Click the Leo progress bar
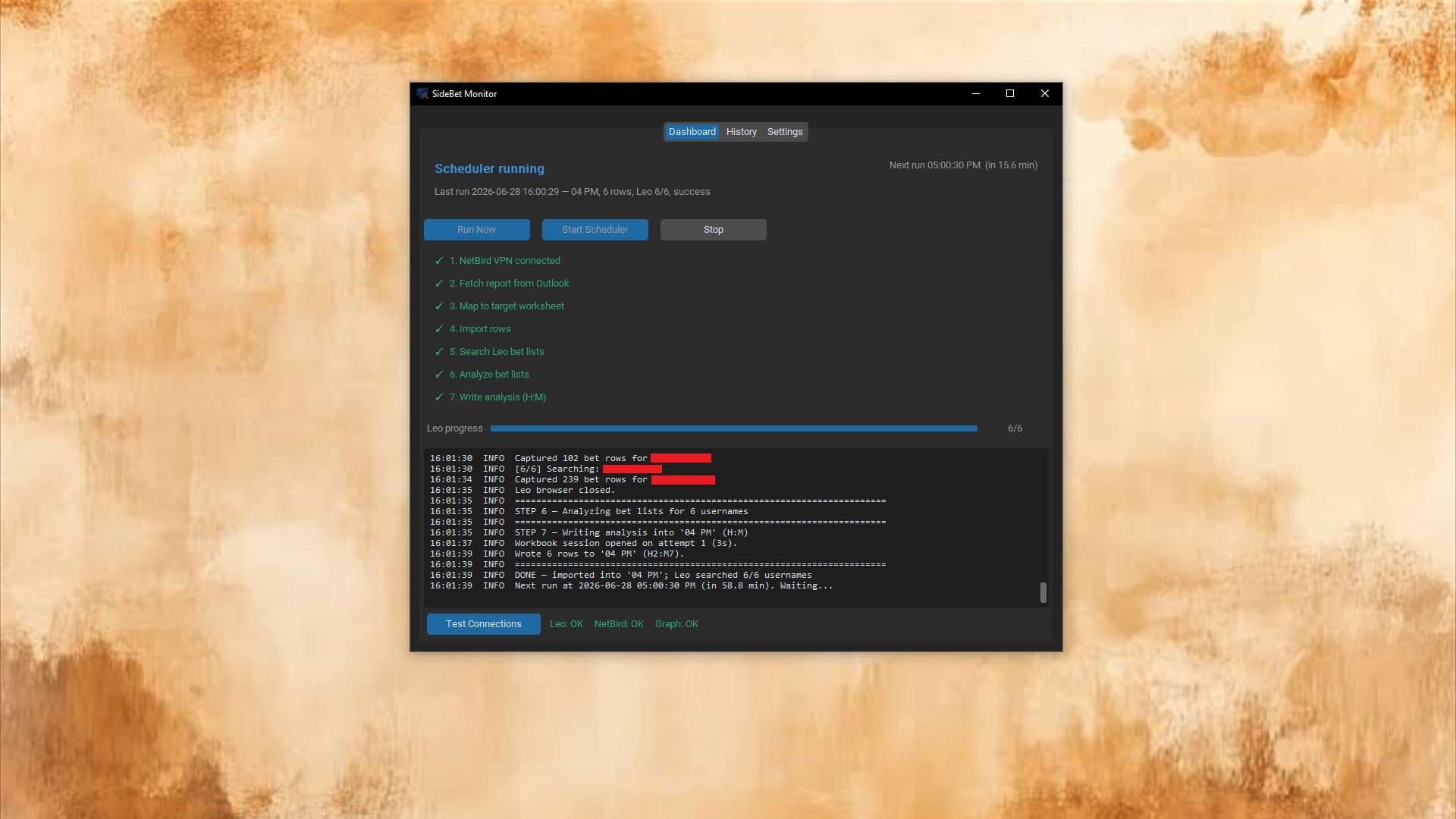 click(x=733, y=428)
